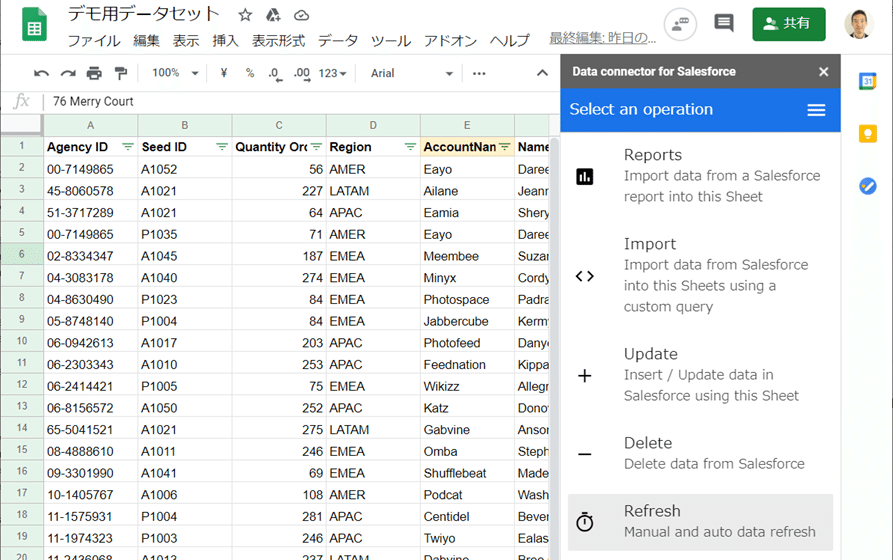Screen dimensions: 893x560
Task: Click the redo icon in toolbar
Action: click(68, 73)
